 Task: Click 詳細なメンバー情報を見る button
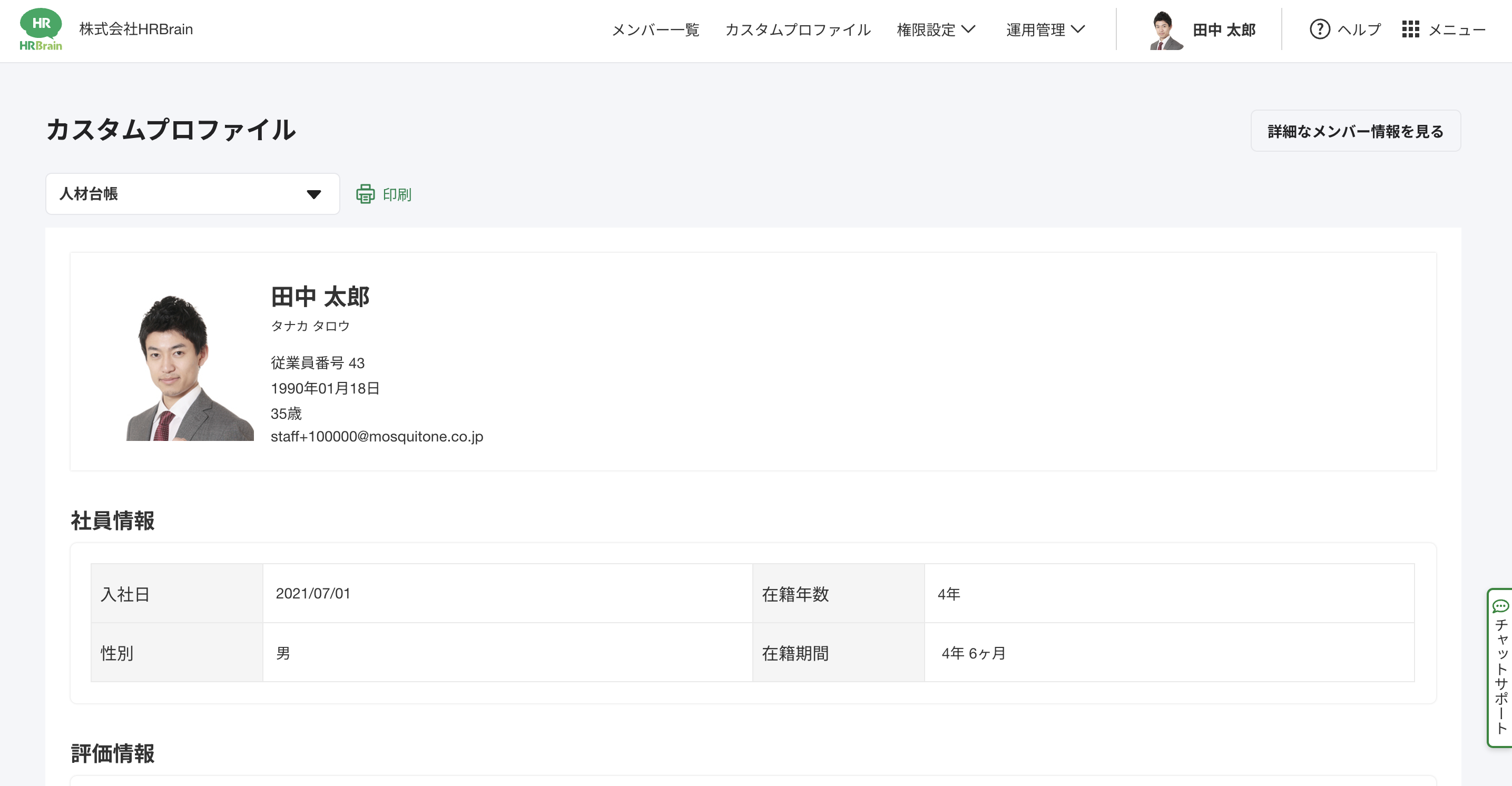(1356, 131)
